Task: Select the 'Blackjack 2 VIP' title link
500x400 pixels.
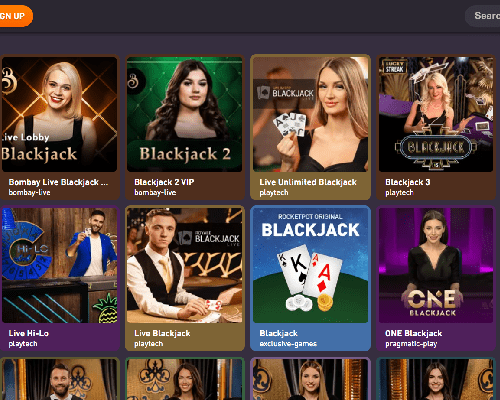Action: [x=164, y=182]
